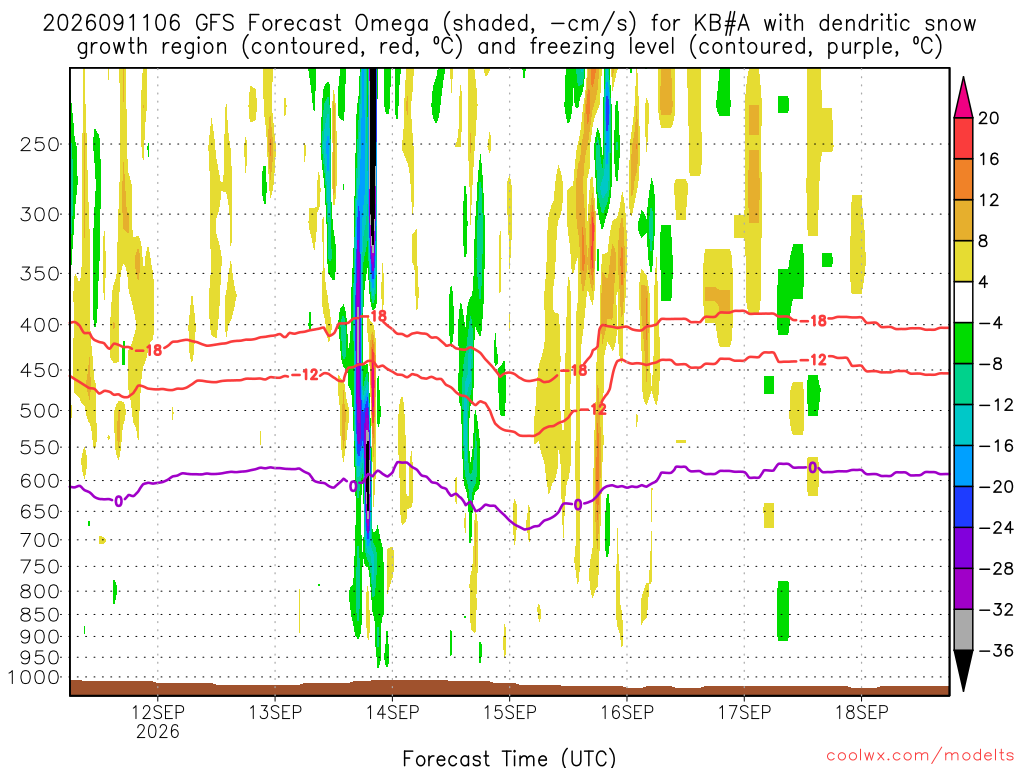
Task: Click the 12SEP 2026 axis label
Action: [x=157, y=721]
